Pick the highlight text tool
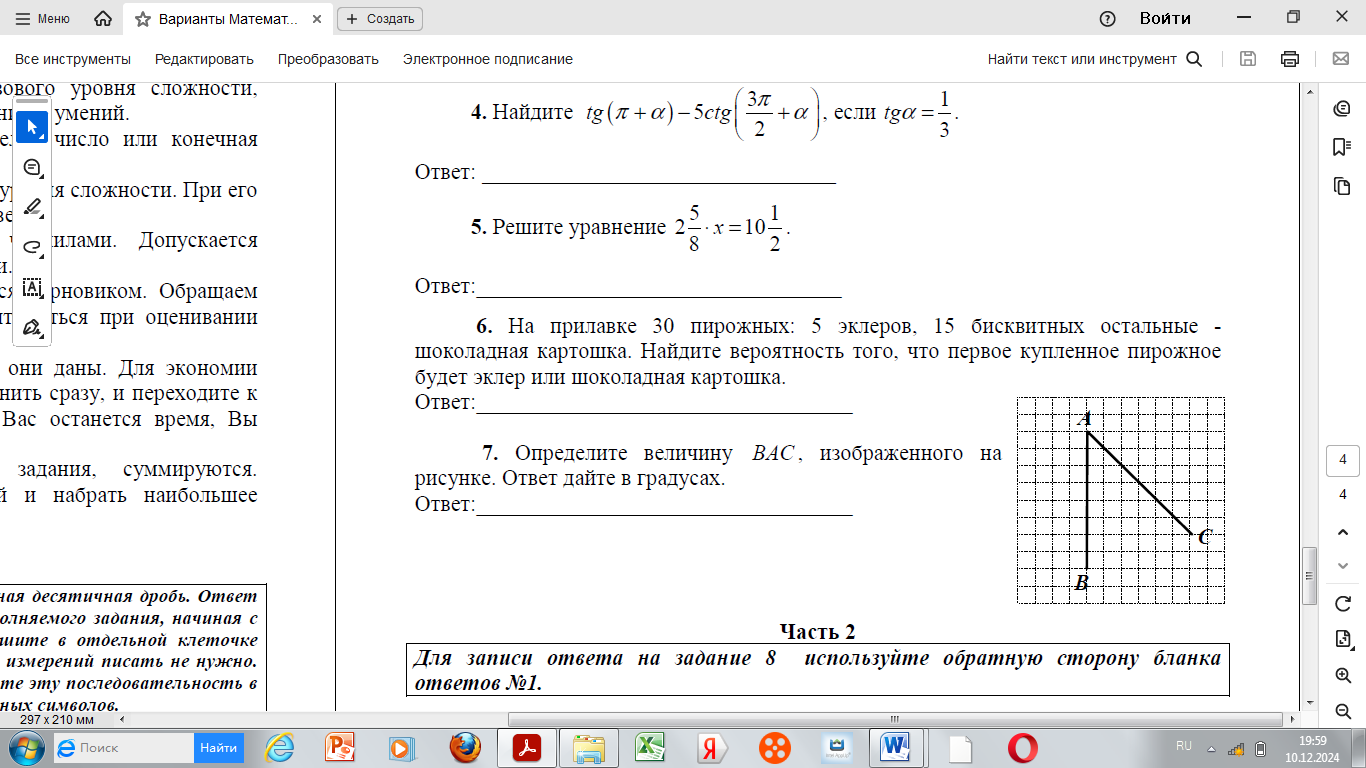Viewport: 1366px width, 768px height. coord(32,207)
